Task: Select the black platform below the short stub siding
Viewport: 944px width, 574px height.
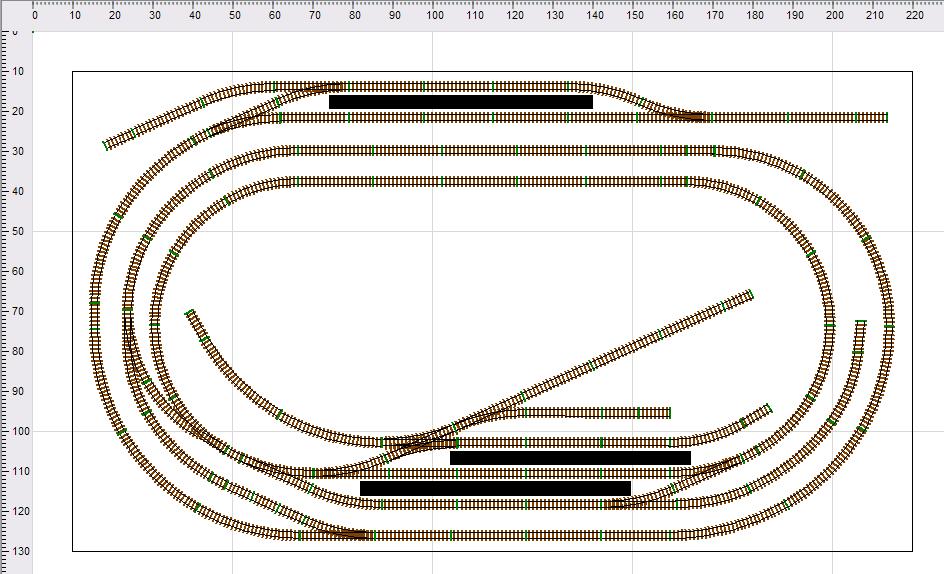Action: [x=570, y=458]
